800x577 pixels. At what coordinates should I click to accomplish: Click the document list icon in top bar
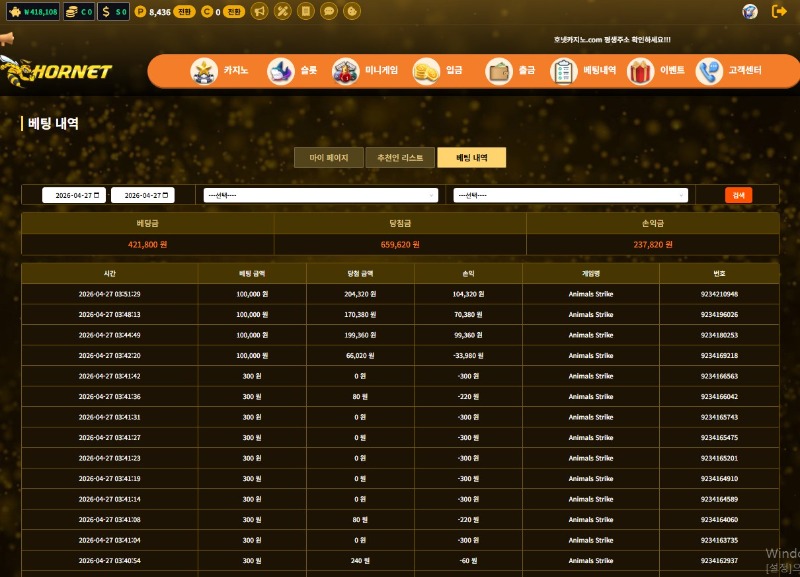click(x=305, y=11)
